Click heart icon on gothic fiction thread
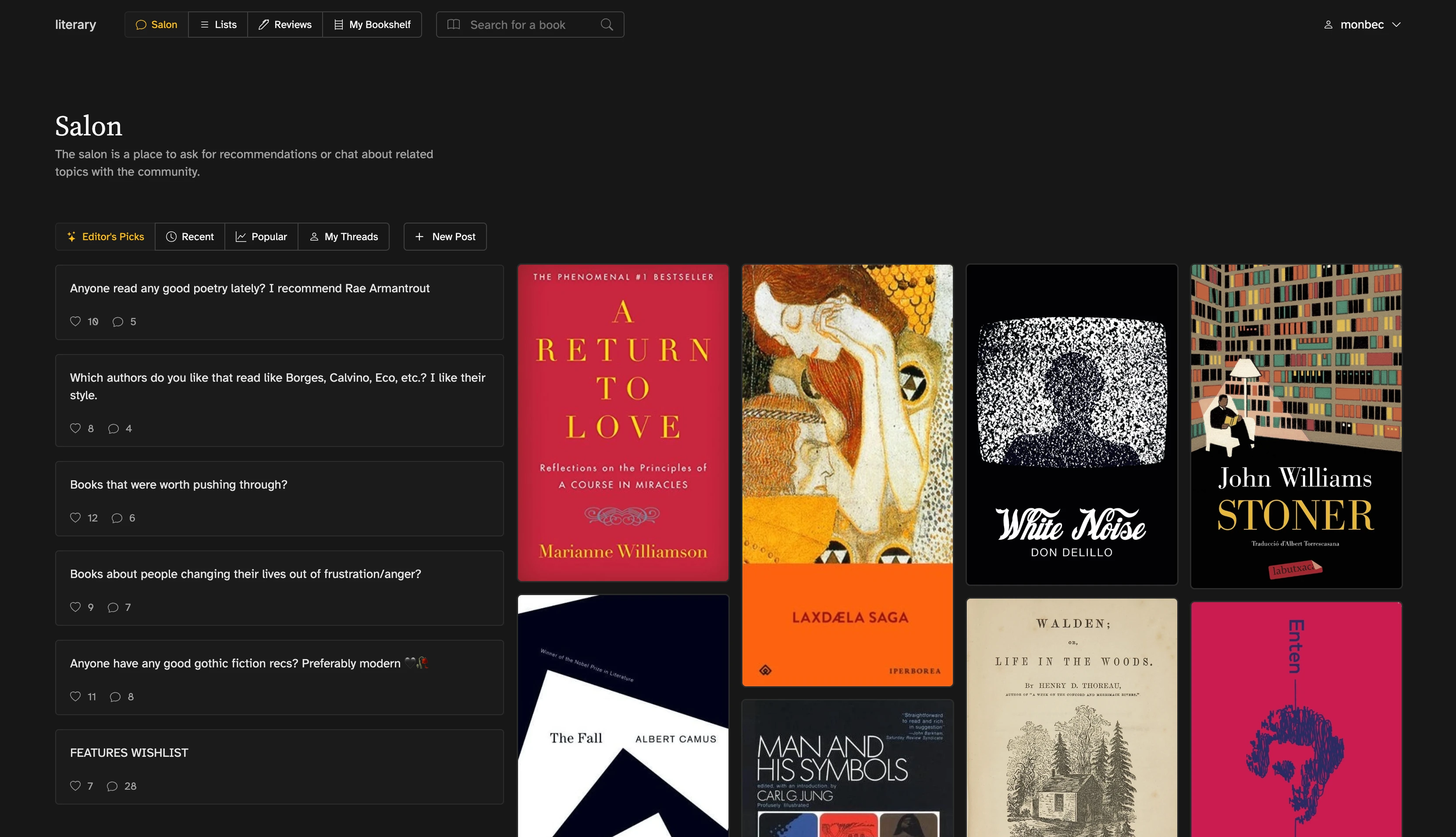Screen dimensions: 1456x837 pos(75,697)
